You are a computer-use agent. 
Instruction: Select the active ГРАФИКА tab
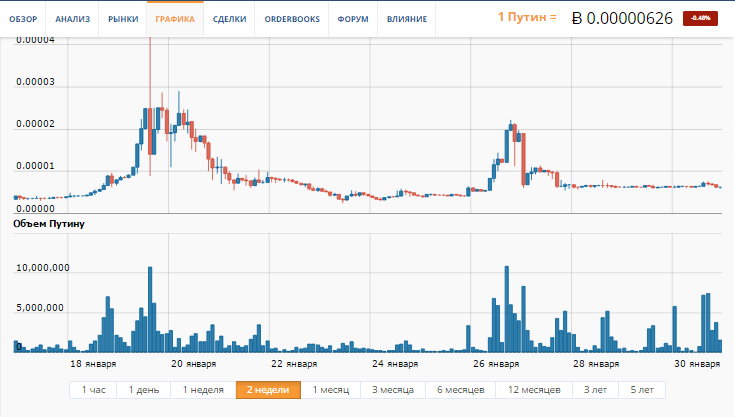[175, 19]
